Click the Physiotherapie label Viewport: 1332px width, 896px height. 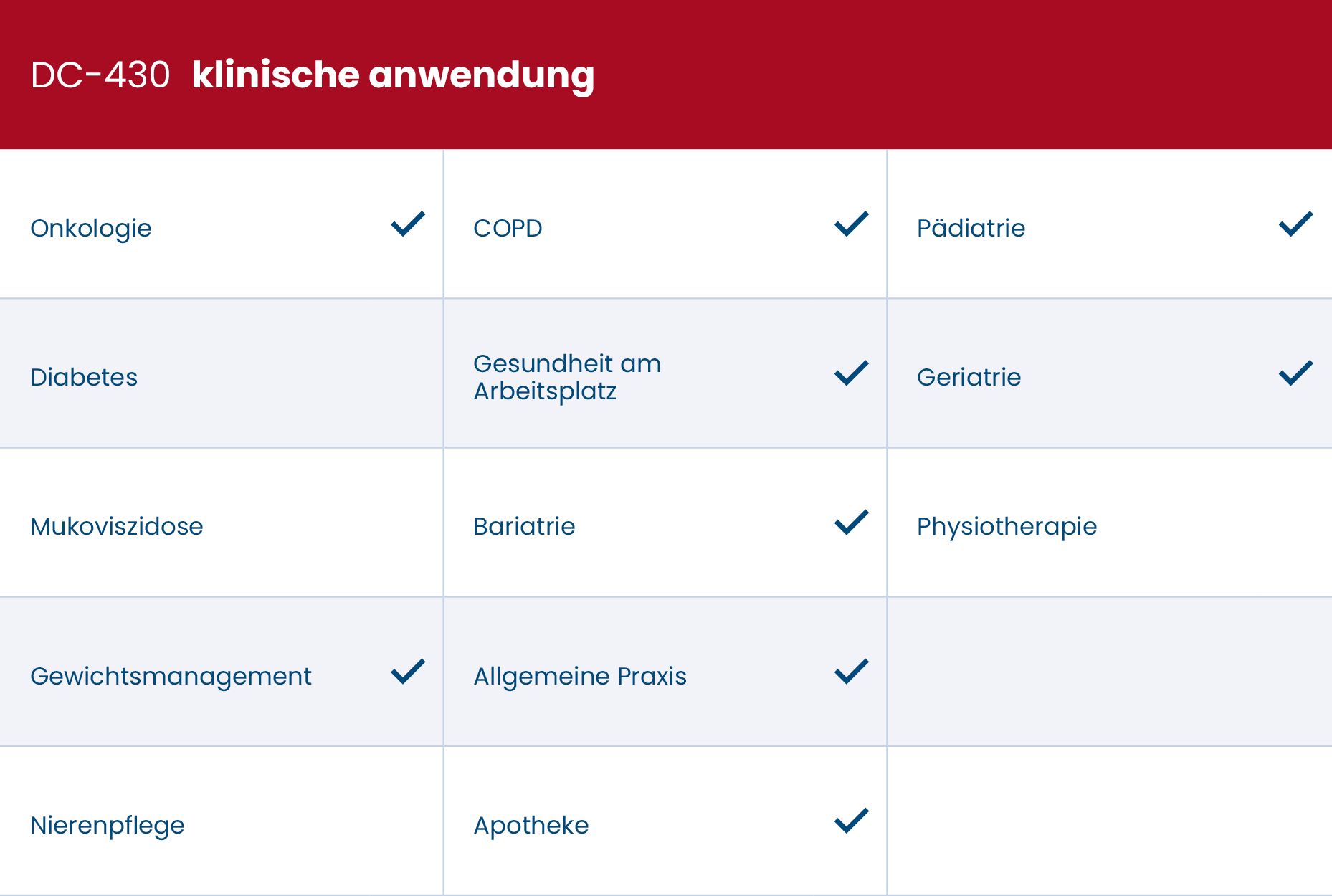(1007, 526)
